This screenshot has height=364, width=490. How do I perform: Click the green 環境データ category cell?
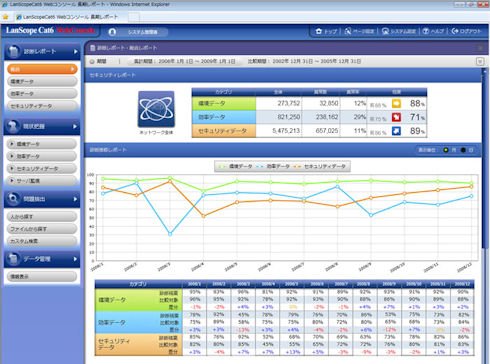pyautogui.click(x=224, y=104)
